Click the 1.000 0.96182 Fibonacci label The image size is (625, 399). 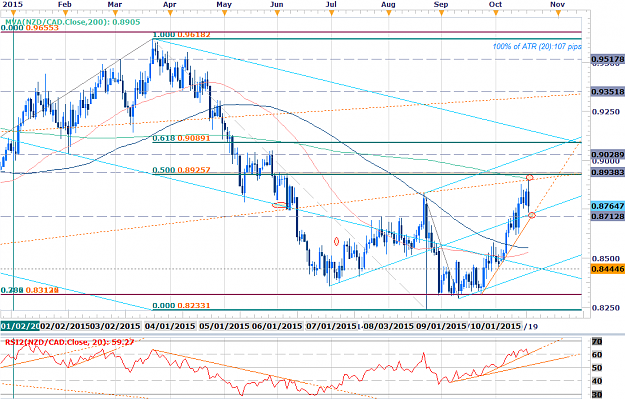(182, 35)
